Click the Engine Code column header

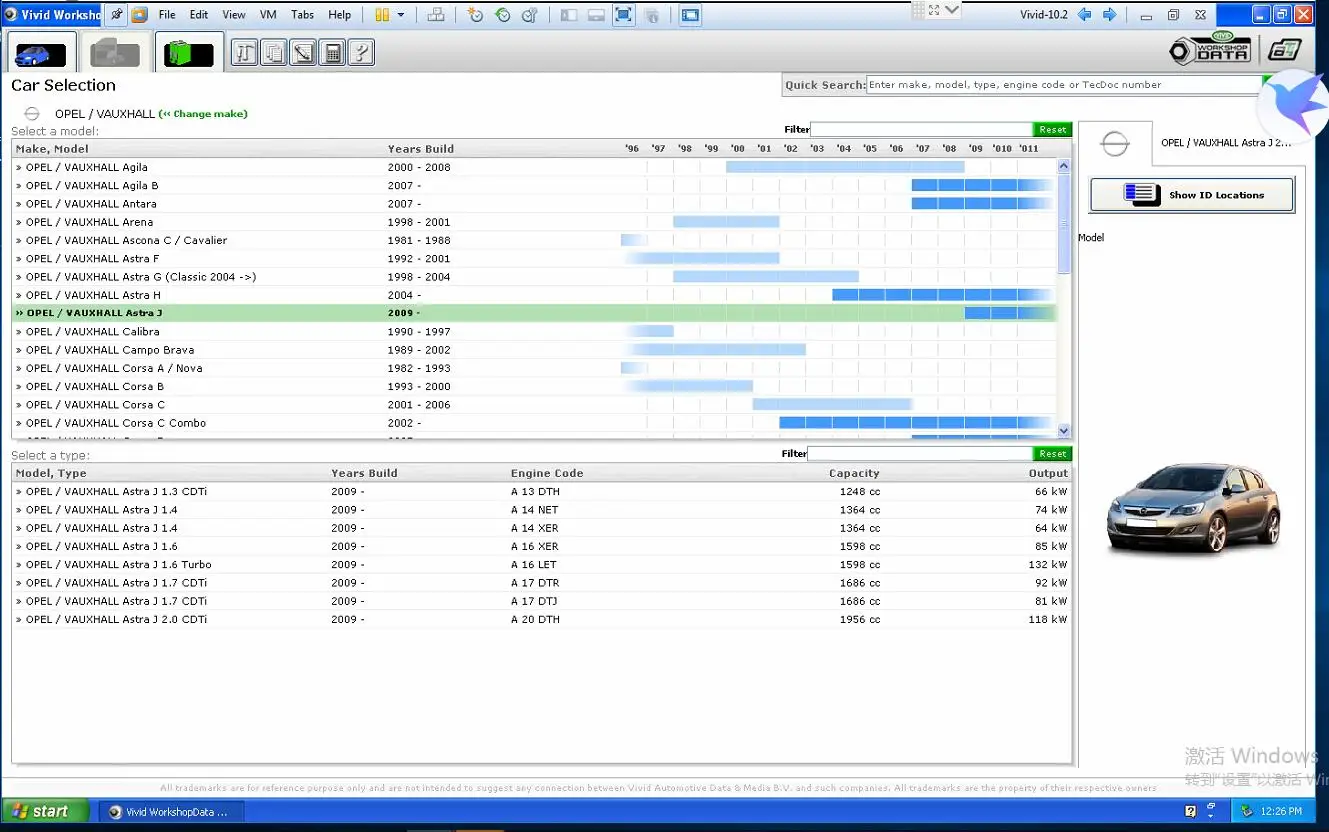[547, 473]
